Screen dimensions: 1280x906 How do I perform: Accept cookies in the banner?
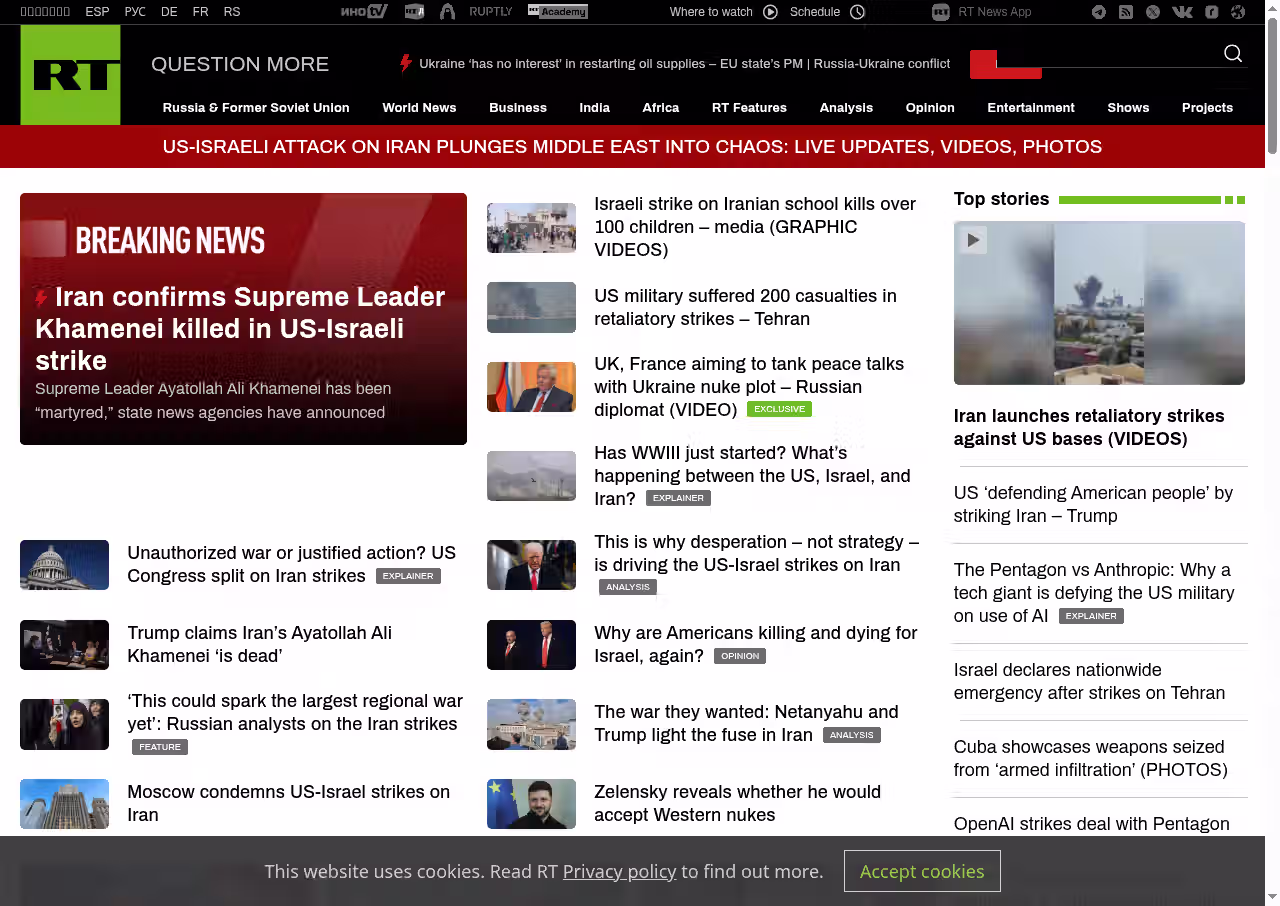(921, 871)
